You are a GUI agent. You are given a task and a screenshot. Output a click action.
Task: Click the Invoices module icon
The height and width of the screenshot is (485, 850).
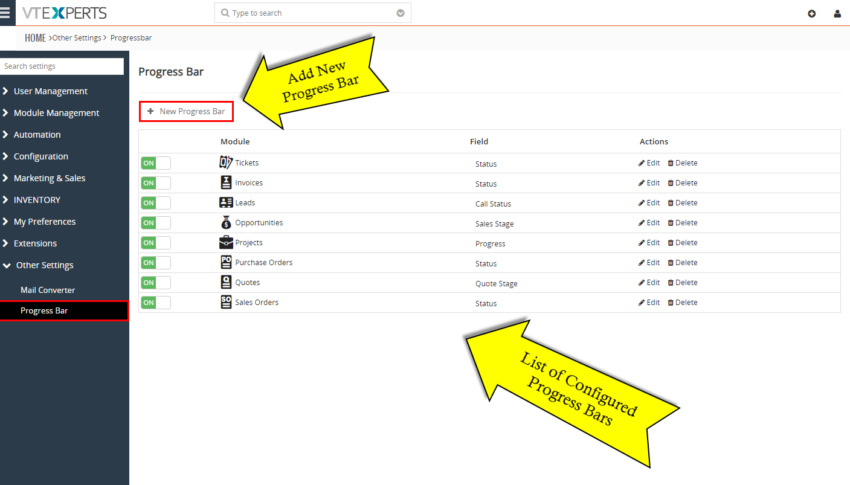point(226,182)
